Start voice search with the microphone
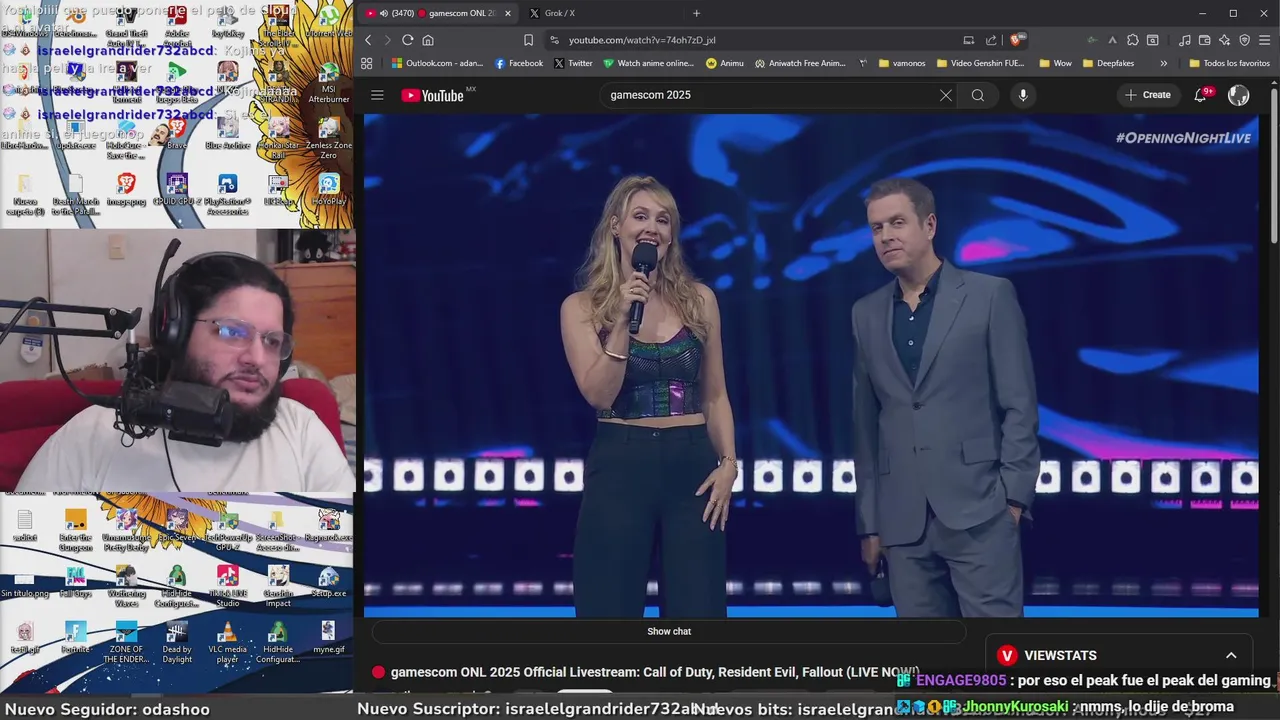The image size is (1280, 720). [1022, 95]
